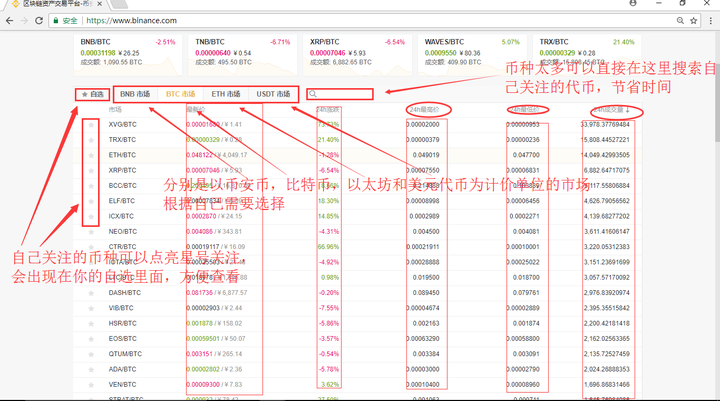This screenshot has width=720, height=401.
Task: Click ADA/BTC pair name
Action: pyautogui.click(x=122, y=369)
